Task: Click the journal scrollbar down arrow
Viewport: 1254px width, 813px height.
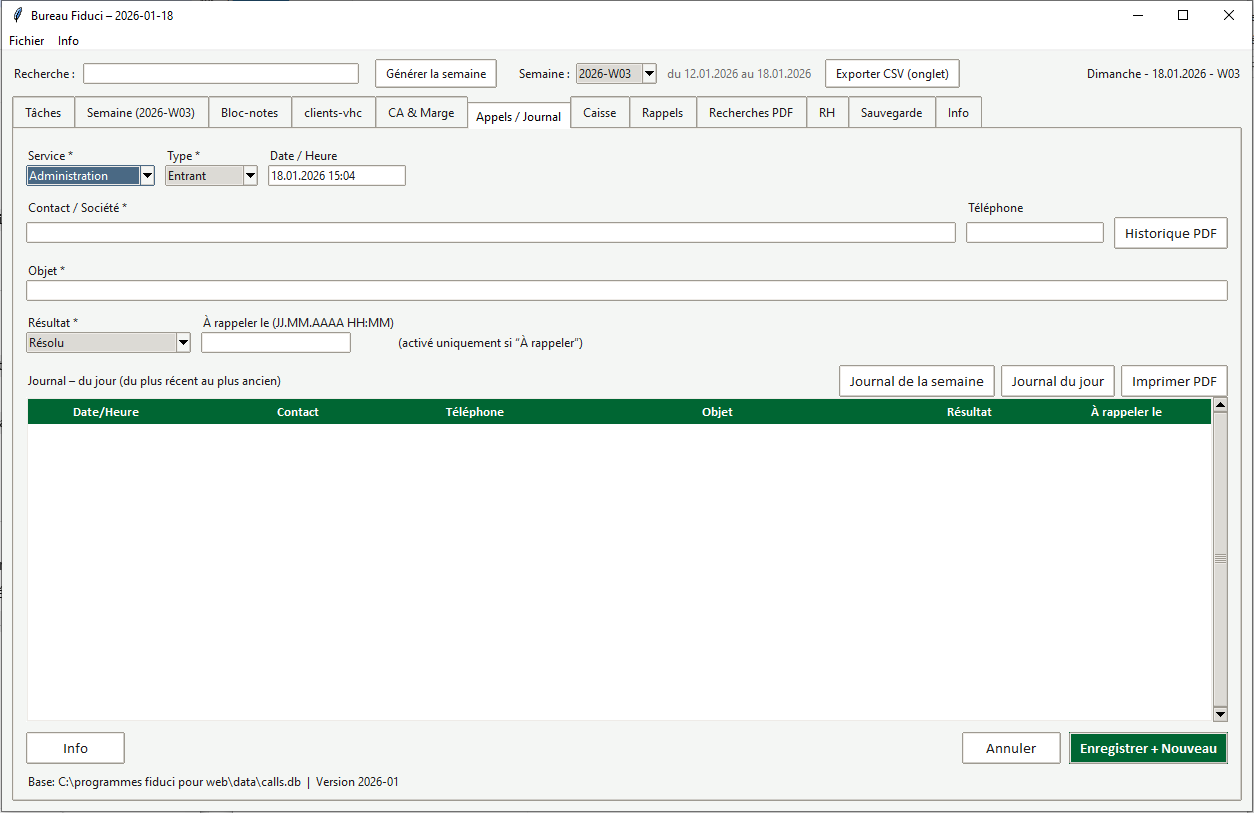Action: coord(1219,714)
